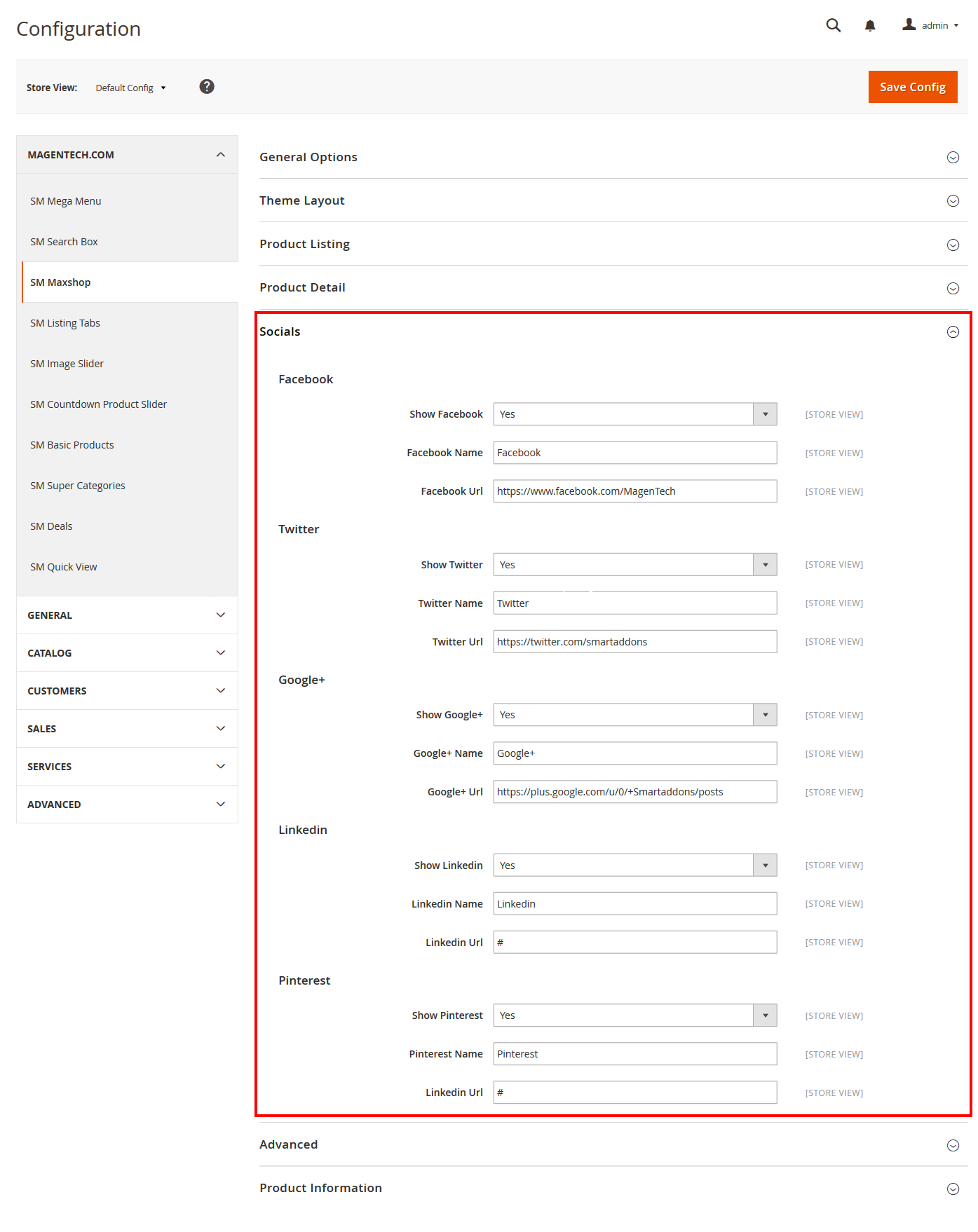Image resolution: width=978 pixels, height=1232 pixels.
Task: Expand the General Options section
Action: (x=613, y=157)
